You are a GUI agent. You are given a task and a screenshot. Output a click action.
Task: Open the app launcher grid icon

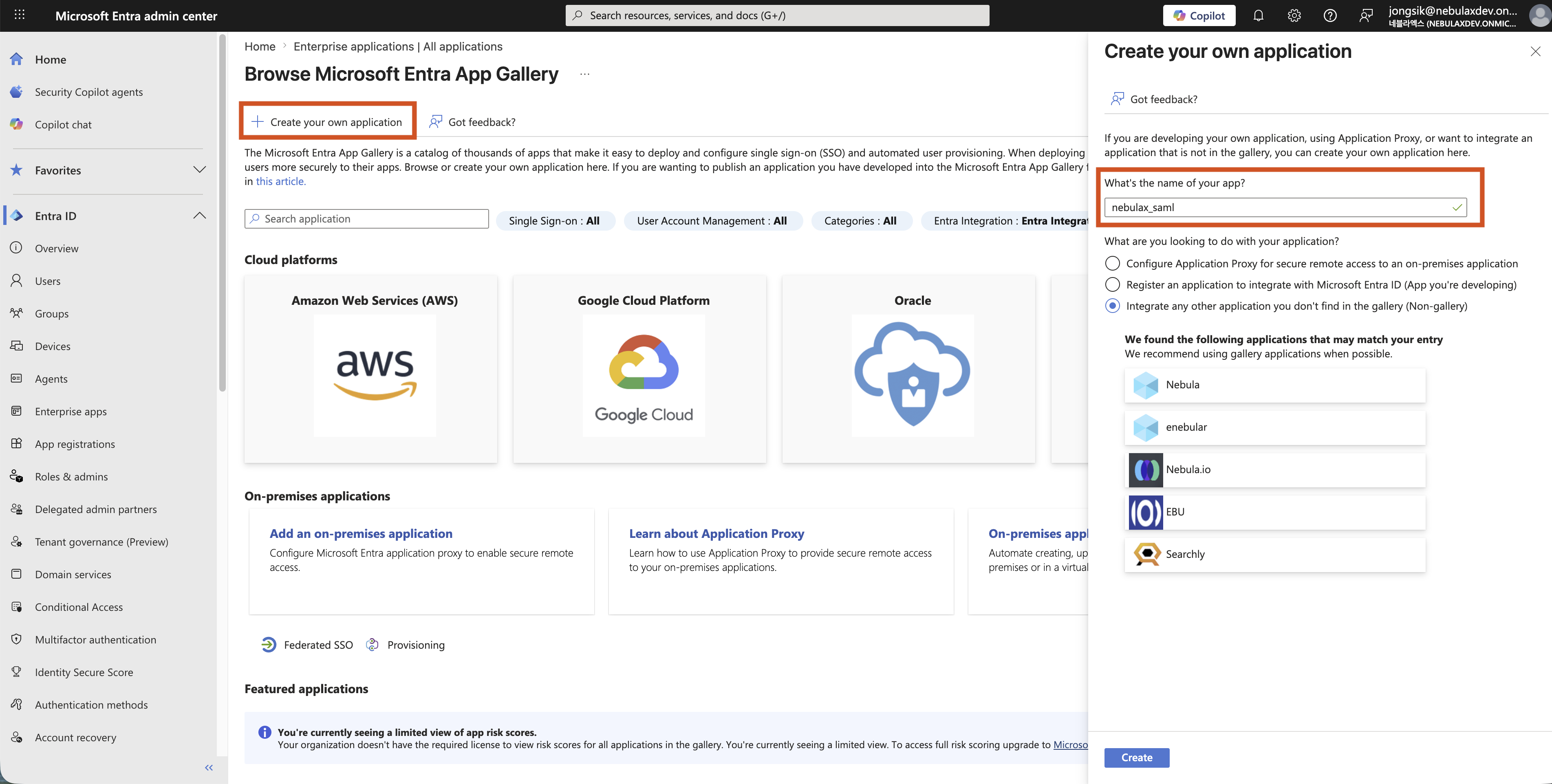[19, 15]
